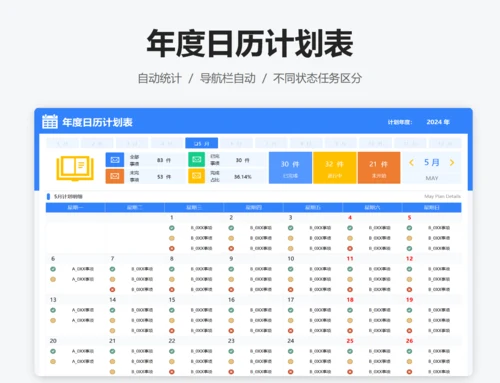Click the green check icon under day 17
The height and width of the screenshot is (383, 500).
click(291, 310)
